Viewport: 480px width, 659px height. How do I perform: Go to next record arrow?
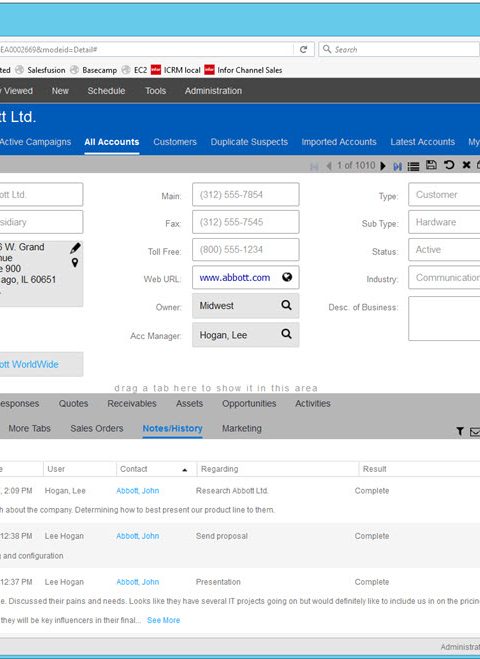[x=383, y=166]
